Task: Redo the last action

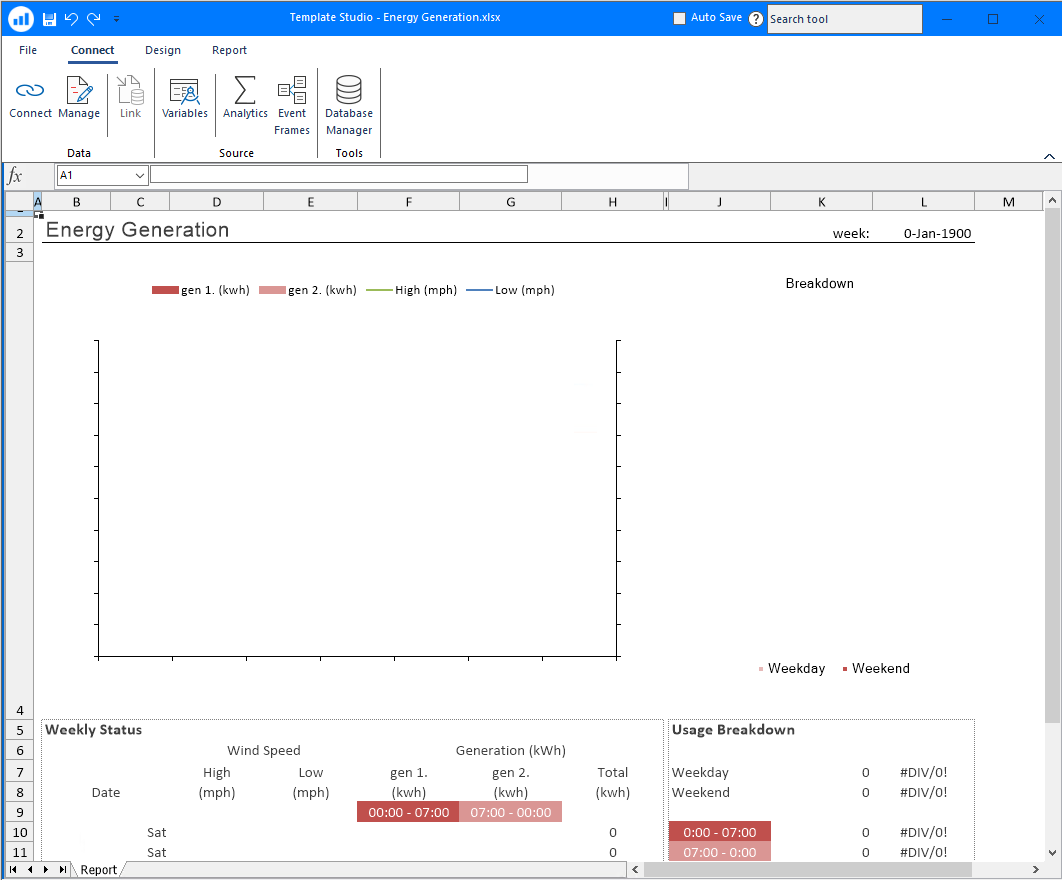Action: (x=93, y=19)
